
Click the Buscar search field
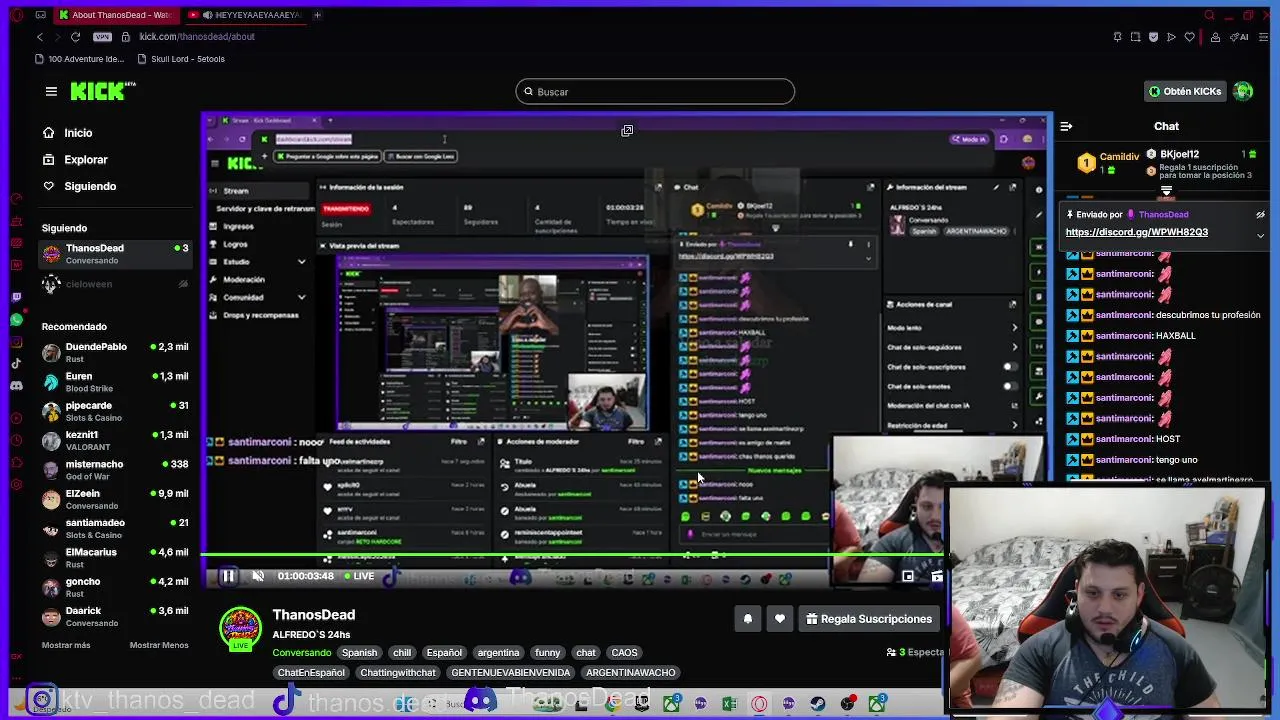655,92
